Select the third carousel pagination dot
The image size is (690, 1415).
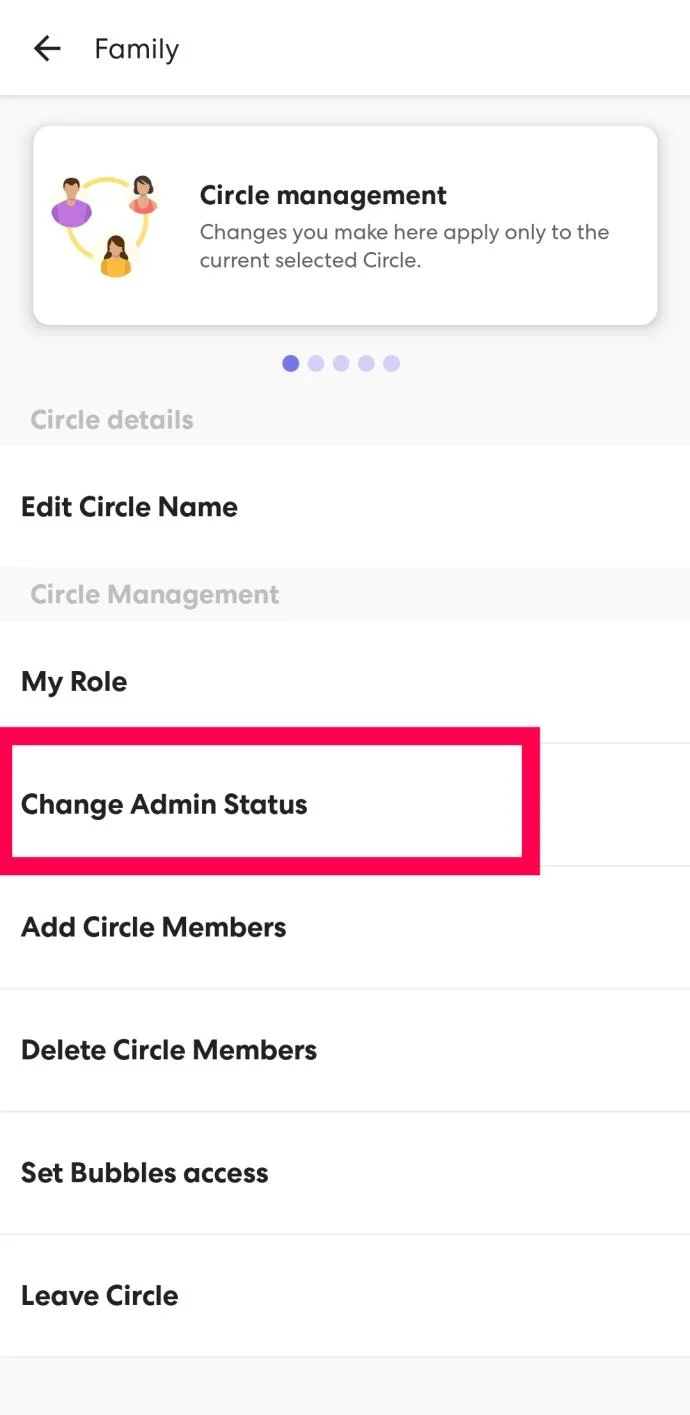(x=341, y=363)
